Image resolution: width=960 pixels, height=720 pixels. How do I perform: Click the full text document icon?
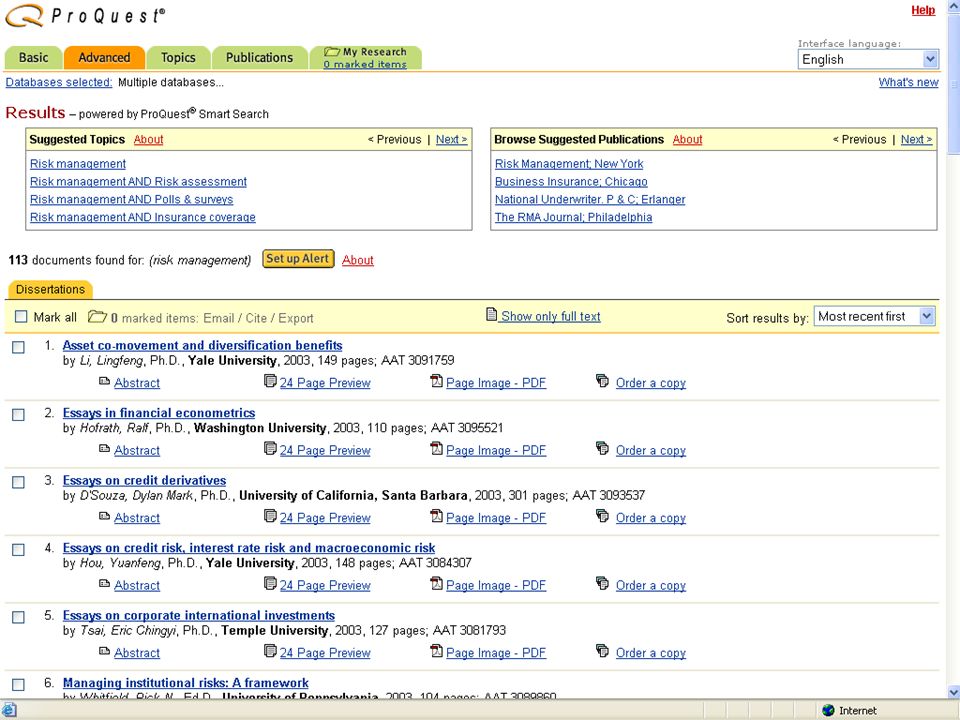tap(491, 315)
